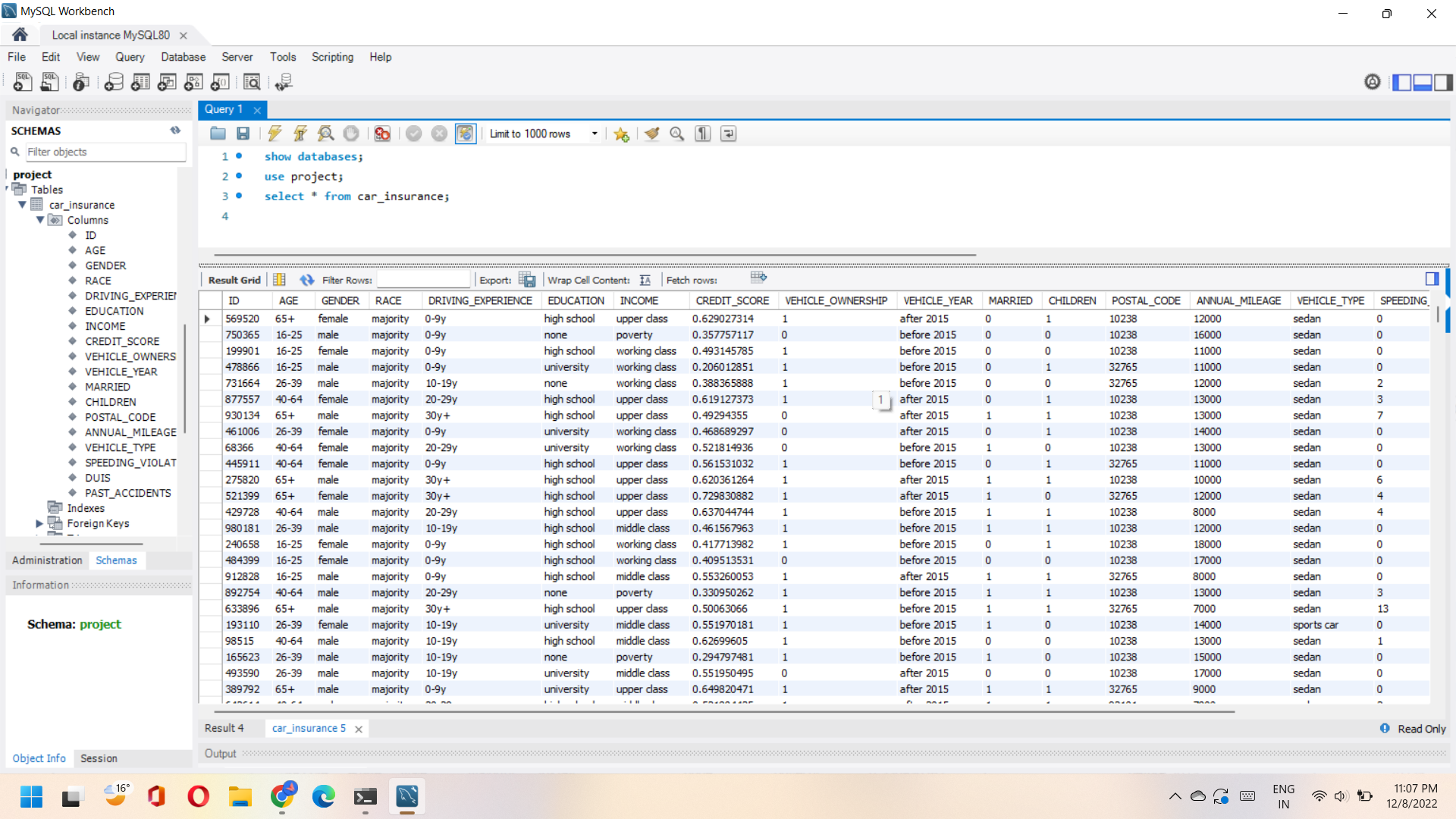
Task: Open the SQL file folder icon
Action: click(x=218, y=133)
